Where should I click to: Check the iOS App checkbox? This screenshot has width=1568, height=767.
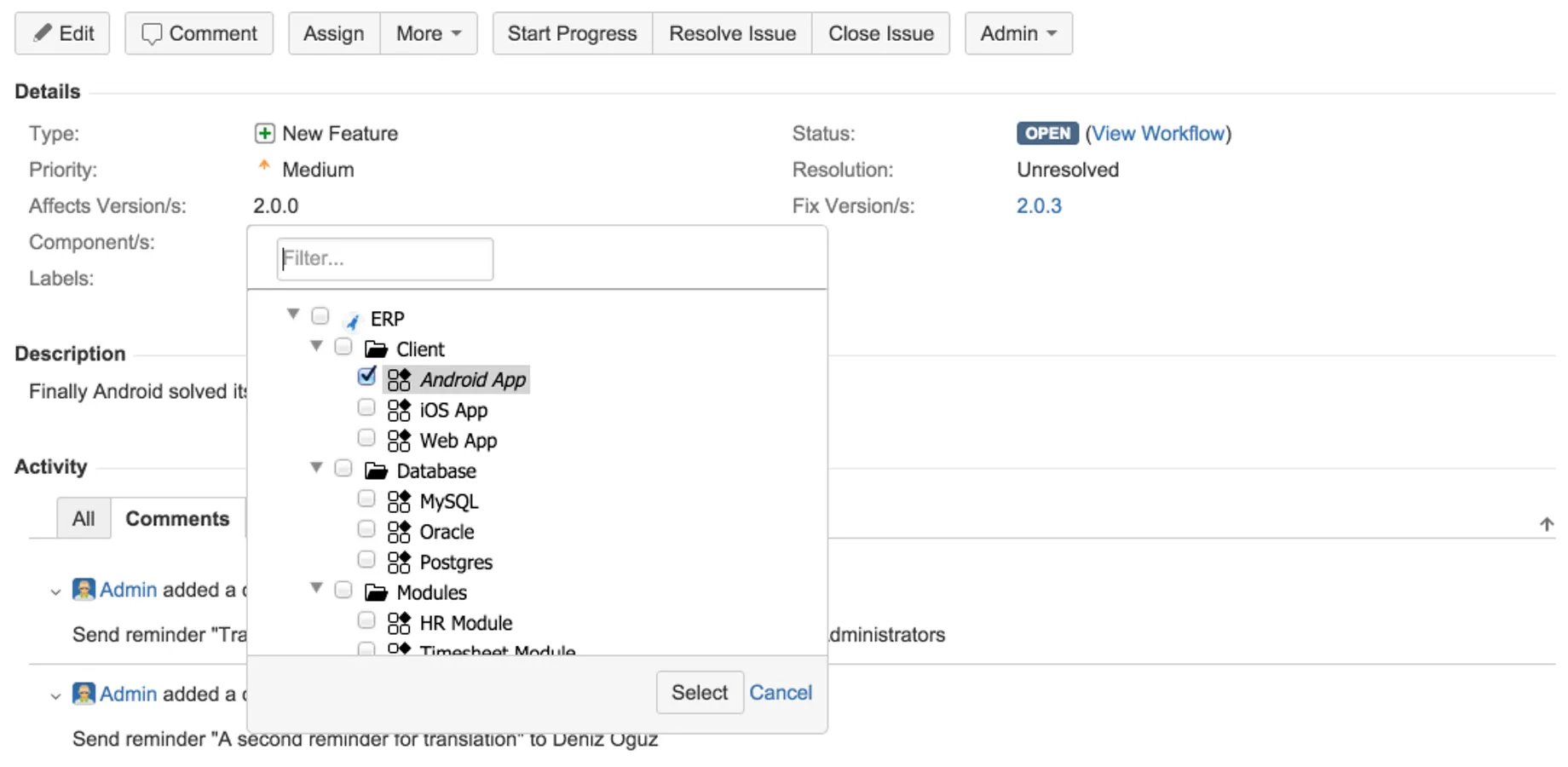pos(366,408)
